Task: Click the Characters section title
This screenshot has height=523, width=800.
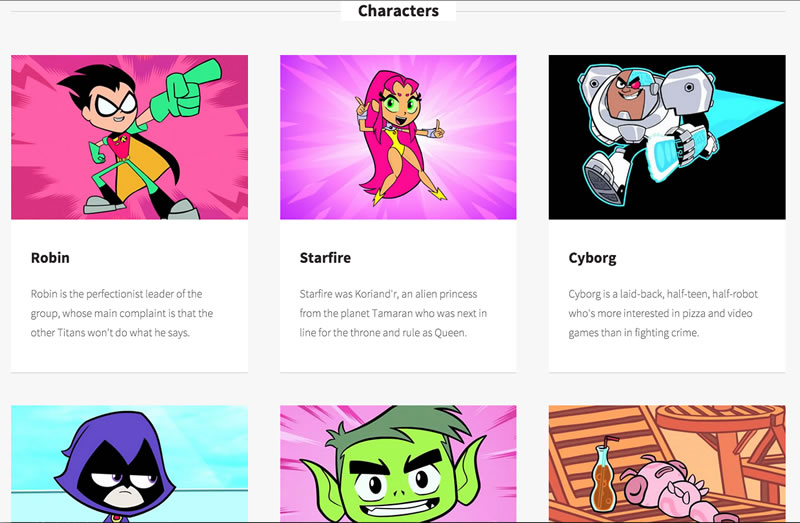Action: point(398,11)
